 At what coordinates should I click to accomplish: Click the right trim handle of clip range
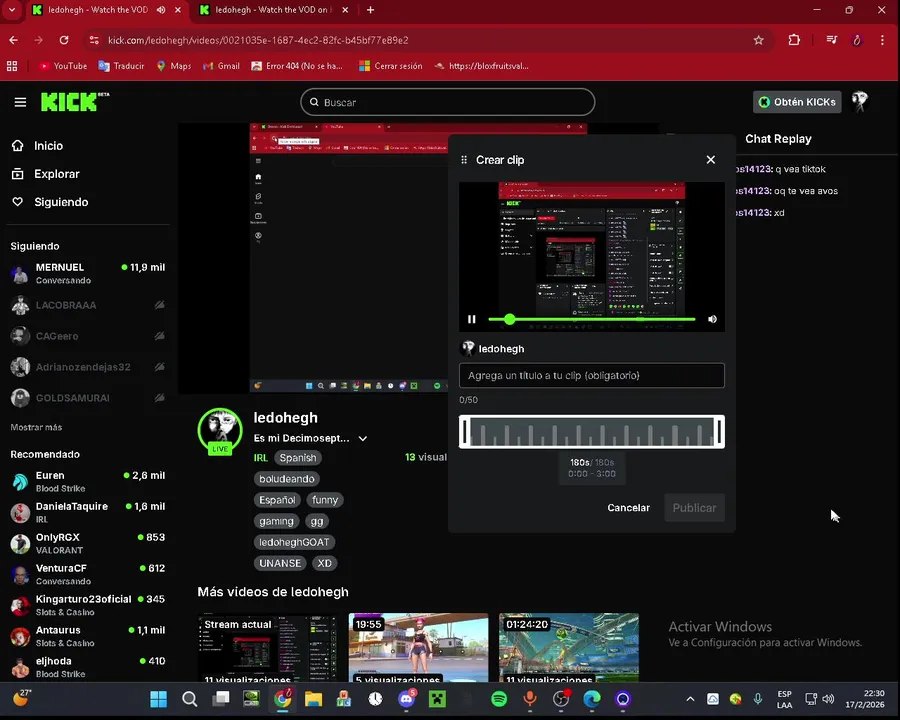(718, 432)
